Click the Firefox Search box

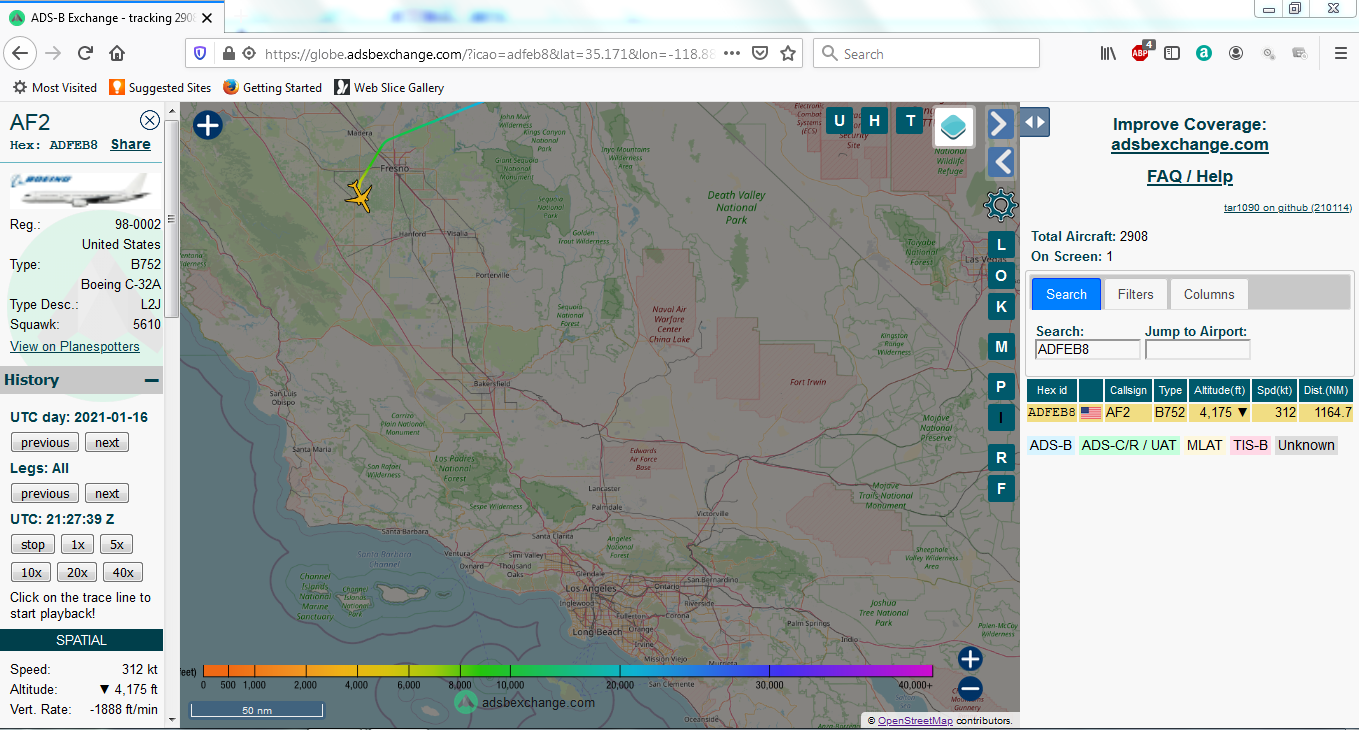927,54
